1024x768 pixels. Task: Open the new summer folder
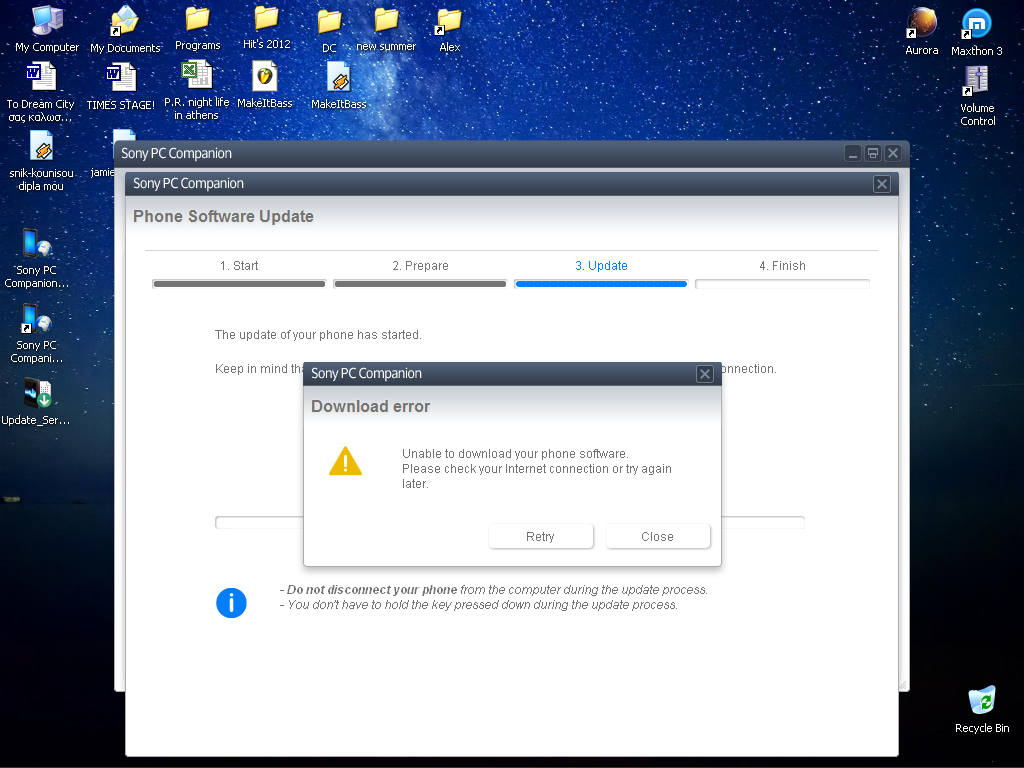pos(386,29)
